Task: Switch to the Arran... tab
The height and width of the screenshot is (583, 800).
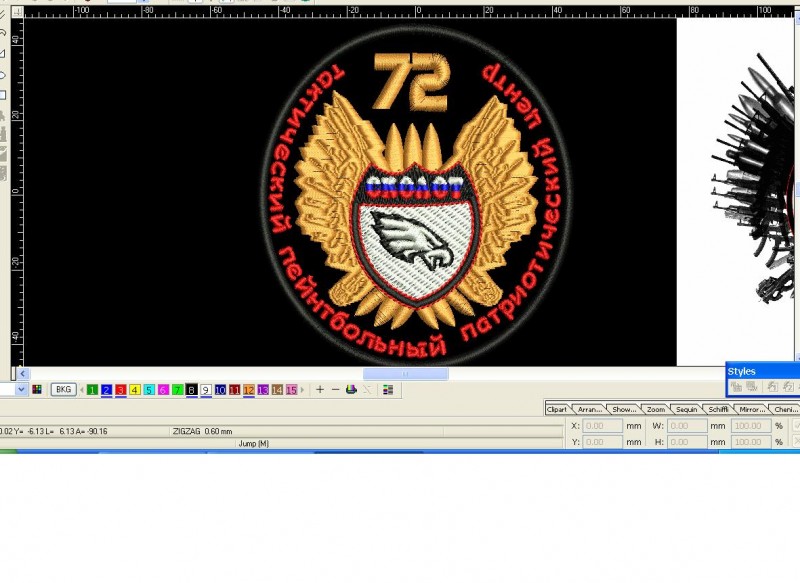Action: point(590,409)
